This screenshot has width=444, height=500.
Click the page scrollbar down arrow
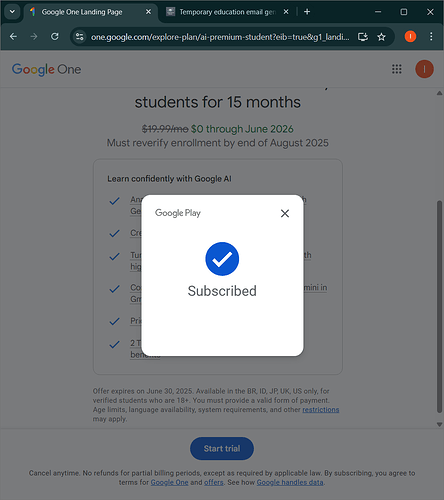tap(439, 424)
